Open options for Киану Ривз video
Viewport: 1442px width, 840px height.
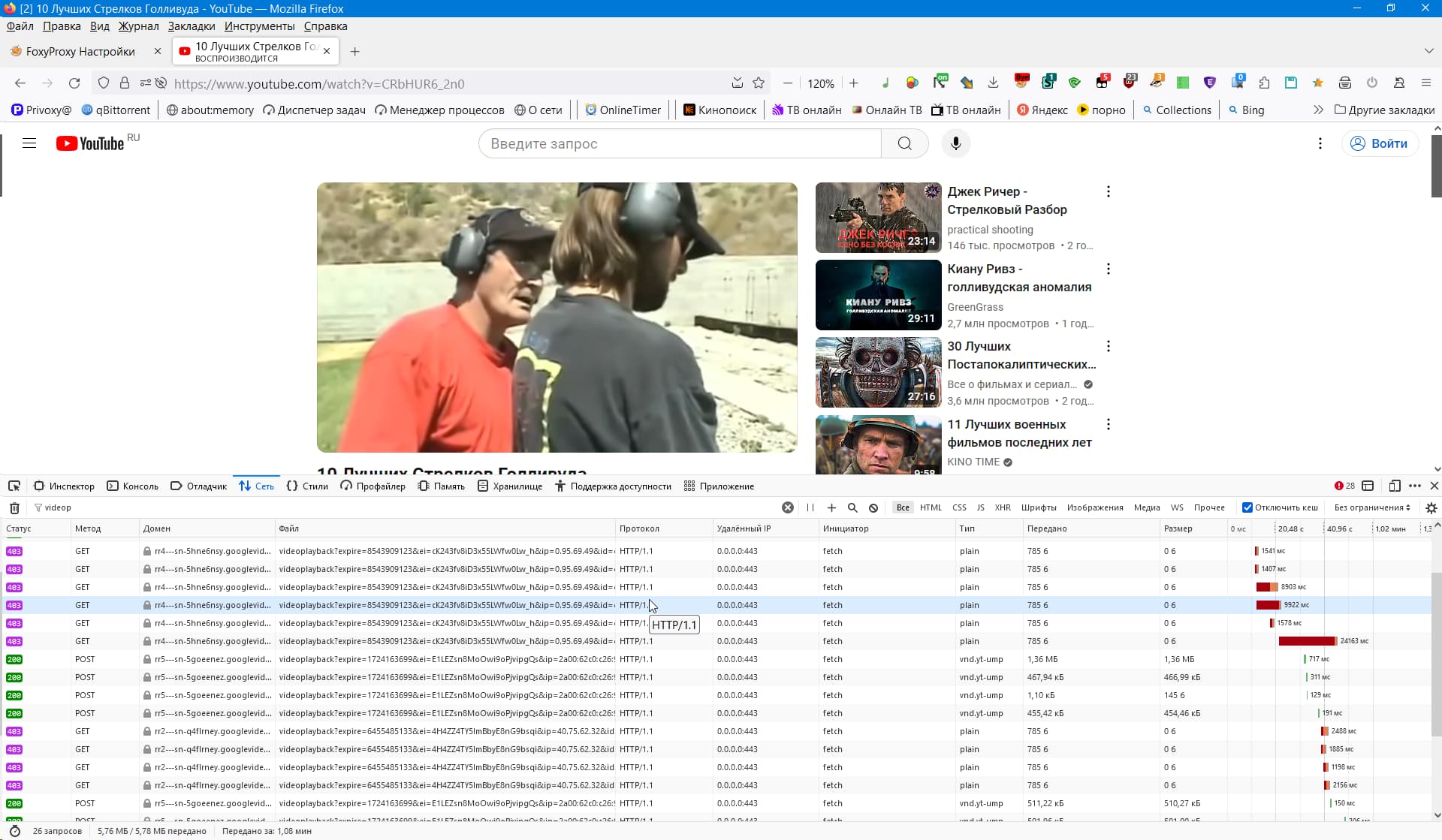(1108, 269)
